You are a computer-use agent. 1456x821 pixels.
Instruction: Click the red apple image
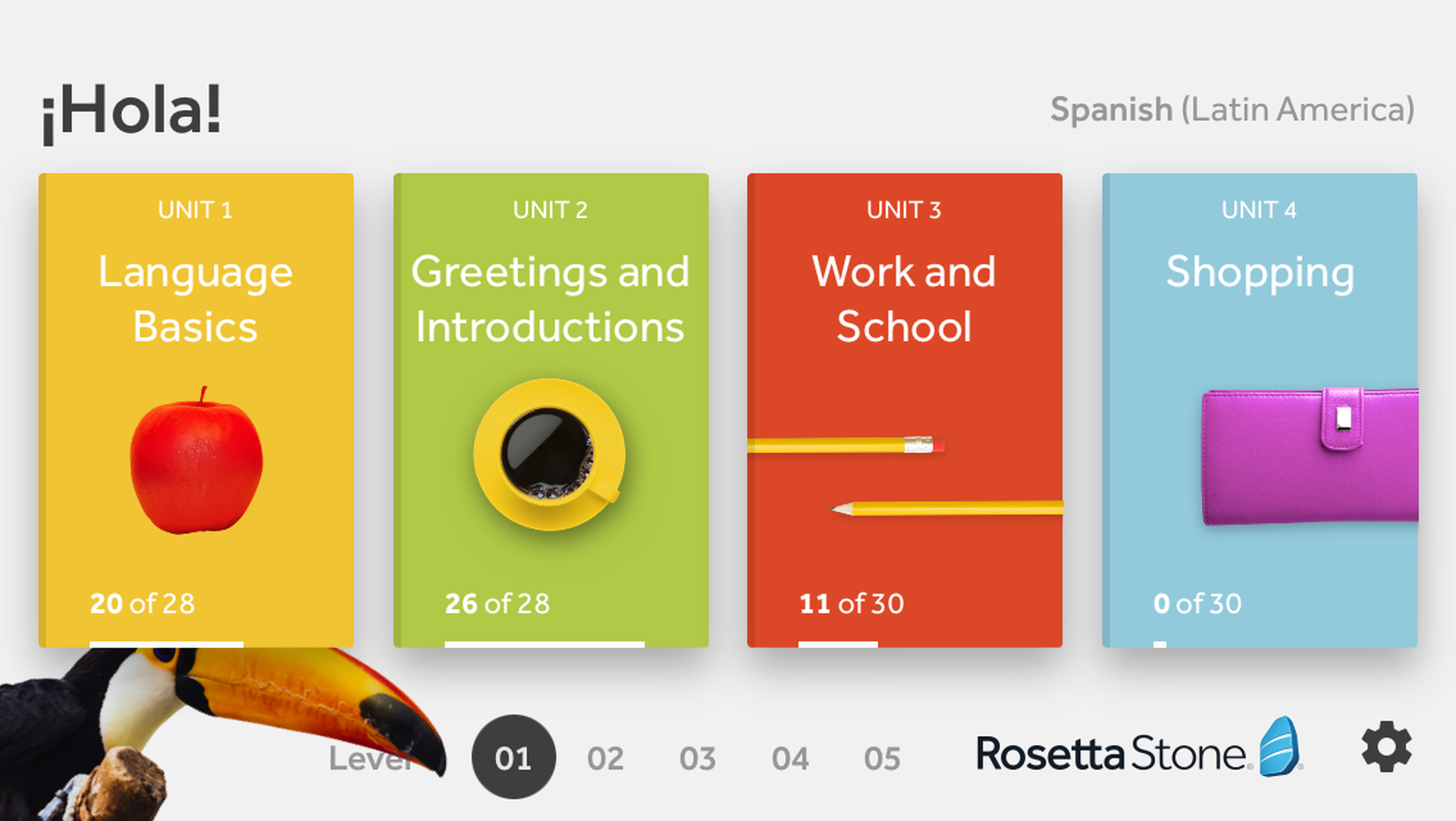(x=196, y=461)
